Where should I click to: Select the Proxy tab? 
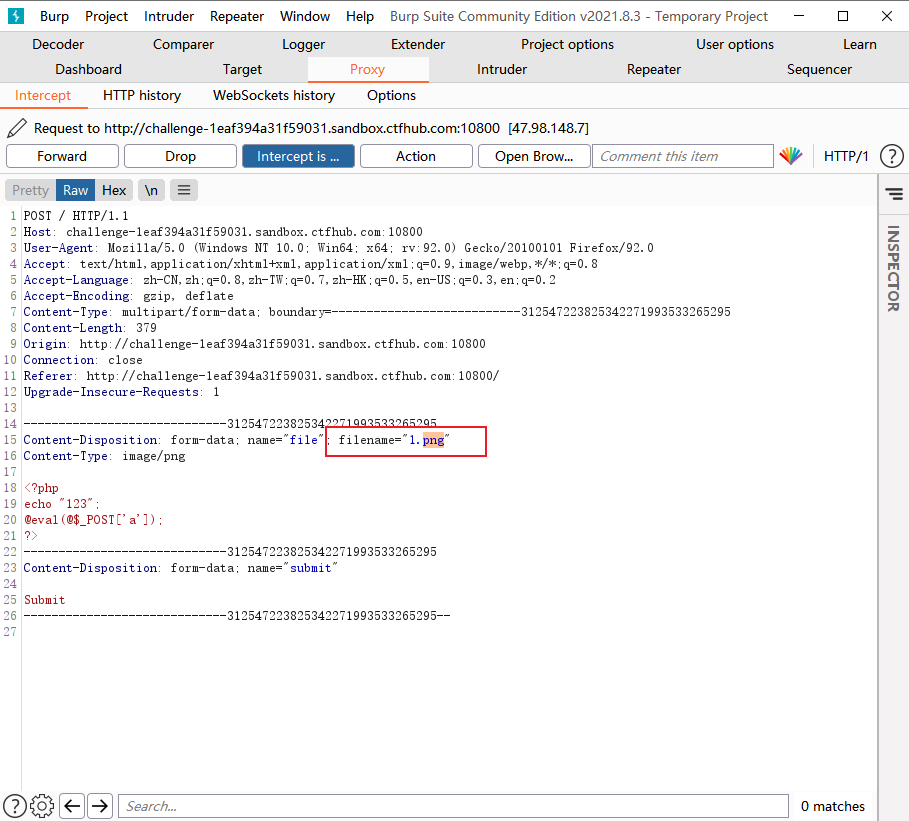(x=368, y=69)
